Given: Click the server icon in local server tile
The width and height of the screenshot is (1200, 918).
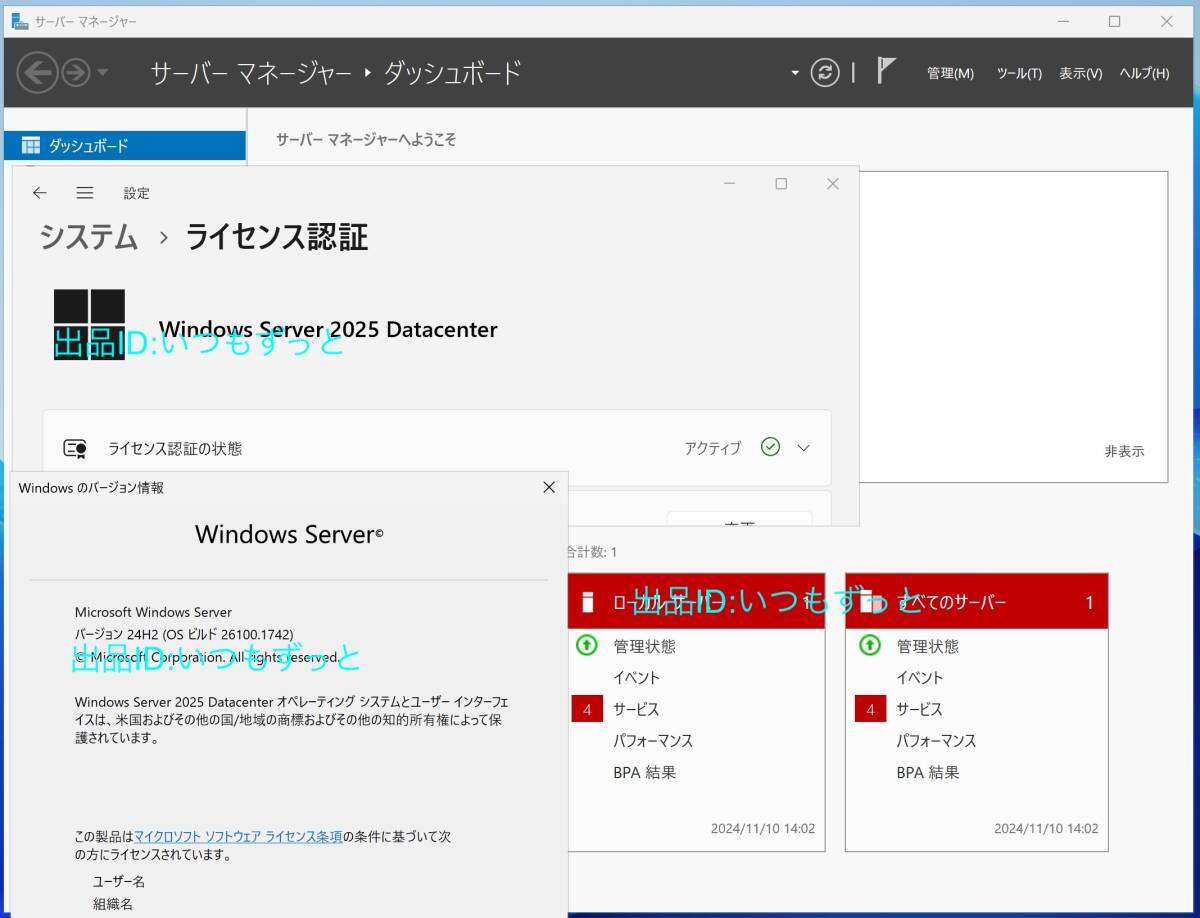Looking at the screenshot, I should point(588,602).
